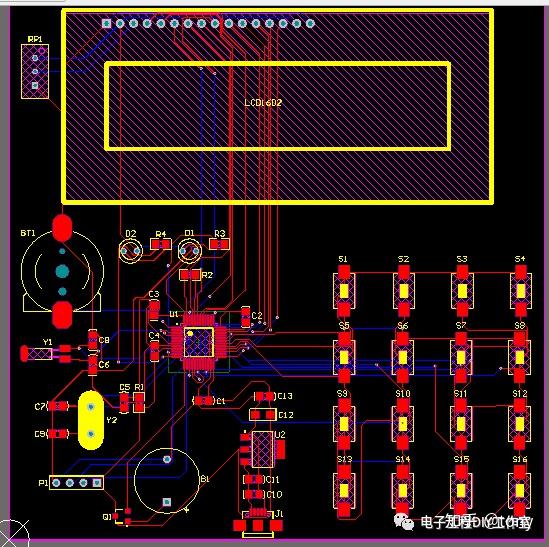Click the 'LCD1602' designator text
This screenshot has width=549, height=547.
coord(263,103)
